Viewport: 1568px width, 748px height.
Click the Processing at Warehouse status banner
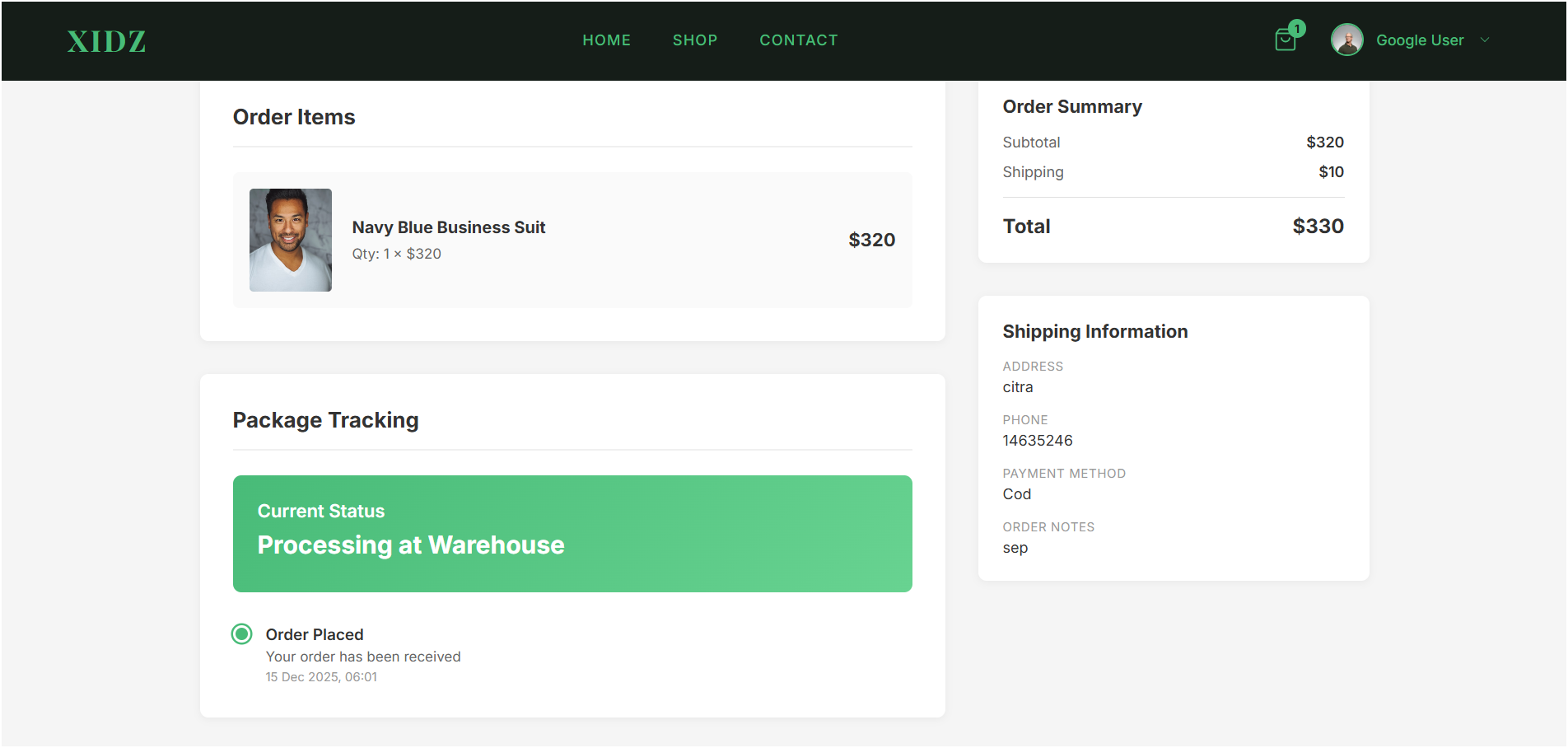click(x=572, y=533)
